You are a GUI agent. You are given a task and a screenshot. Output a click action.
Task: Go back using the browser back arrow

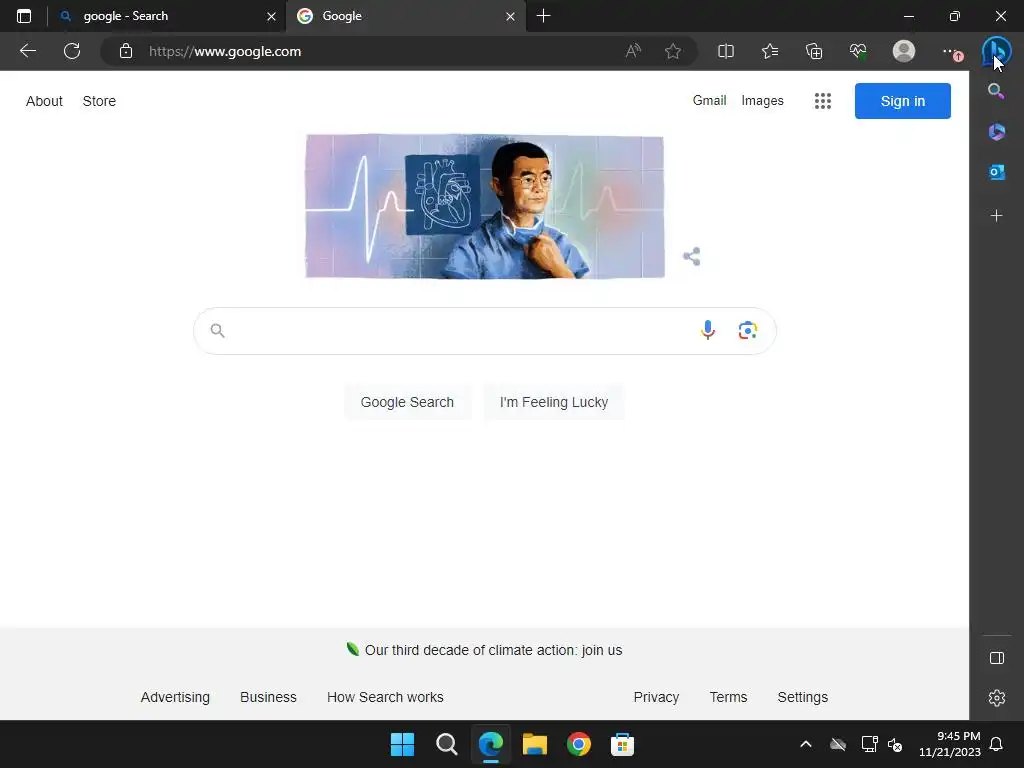(27, 51)
